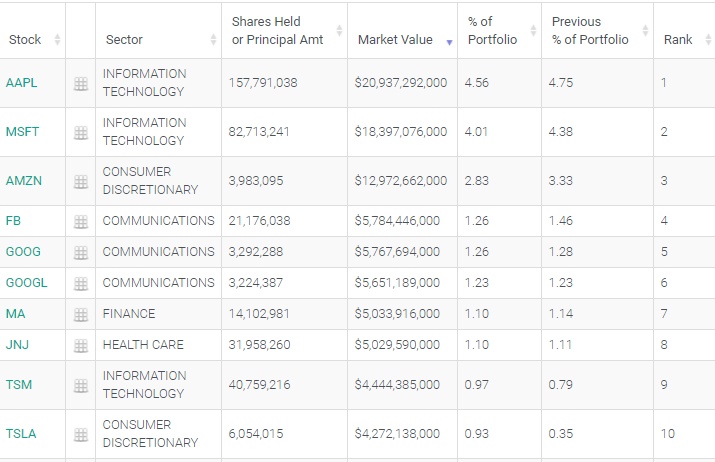This screenshot has width=715, height=462.
Task: Click the grid icon beside JNJ
Action: click(x=81, y=346)
